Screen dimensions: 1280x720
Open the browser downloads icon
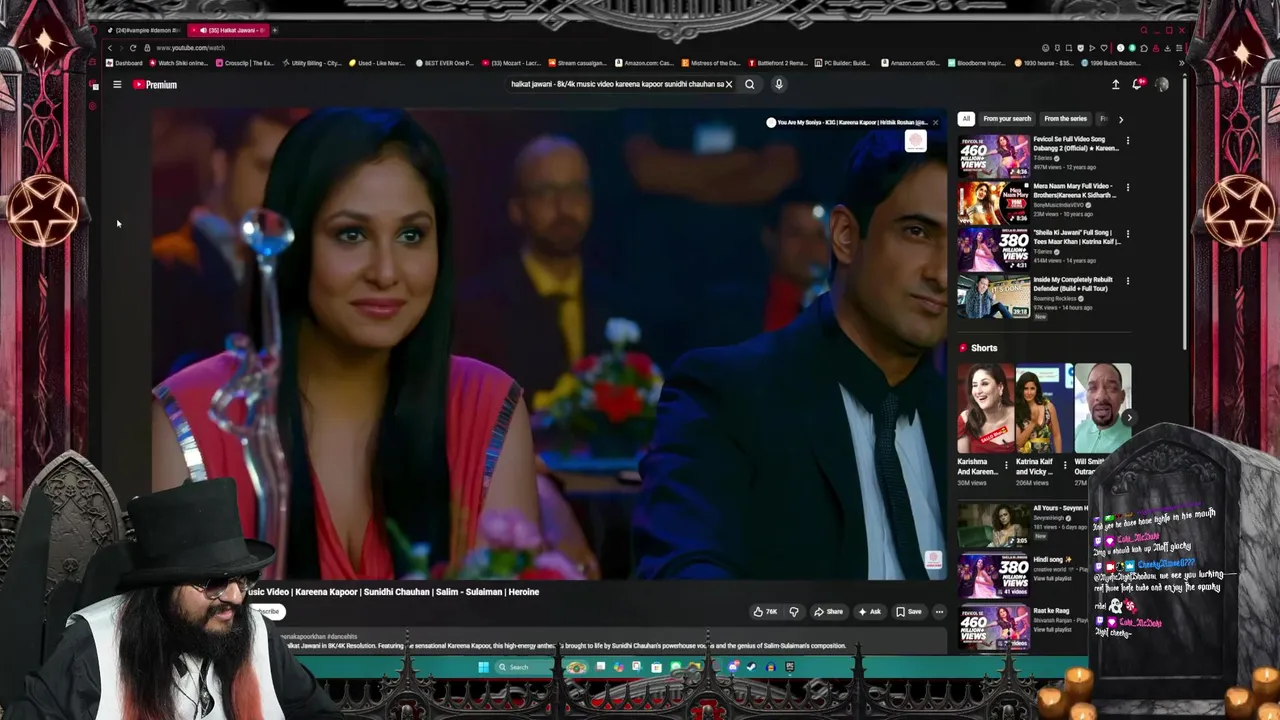coord(1167,48)
